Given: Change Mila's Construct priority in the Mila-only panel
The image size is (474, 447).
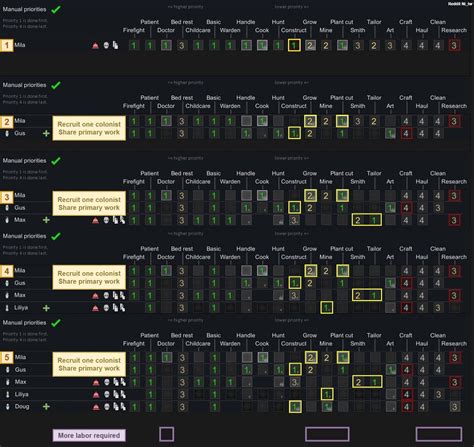Looking at the screenshot, I should click(x=294, y=45).
